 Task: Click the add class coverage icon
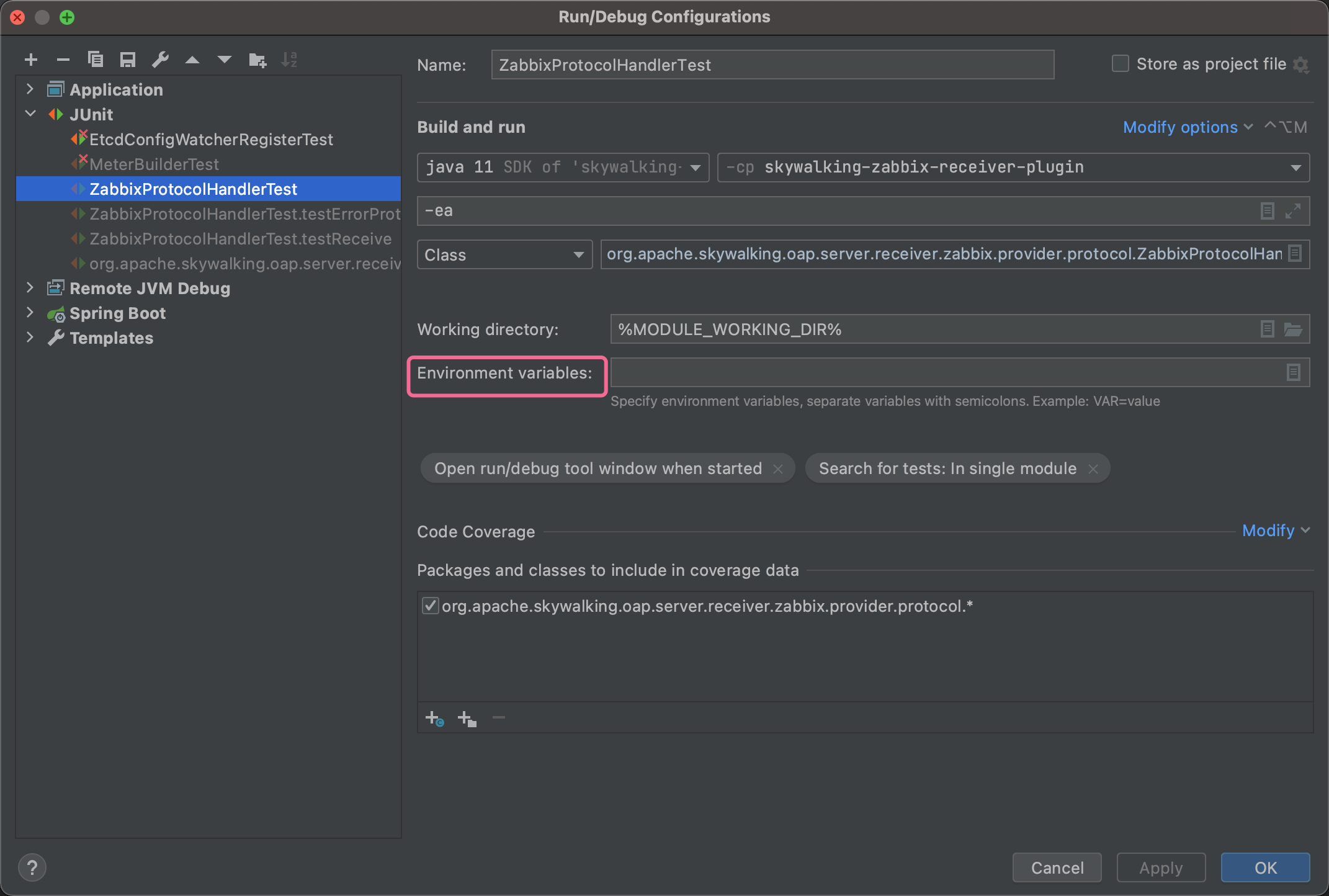434,719
